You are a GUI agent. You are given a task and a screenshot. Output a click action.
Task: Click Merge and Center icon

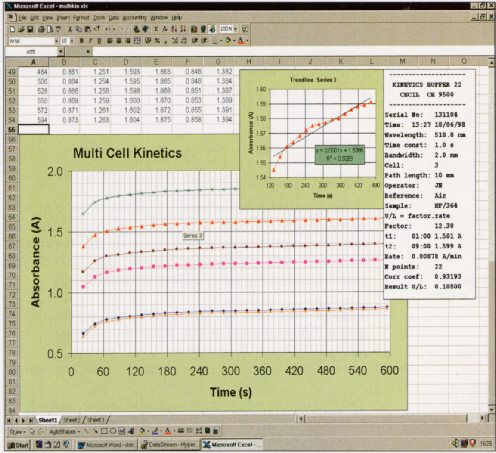(x=137, y=41)
